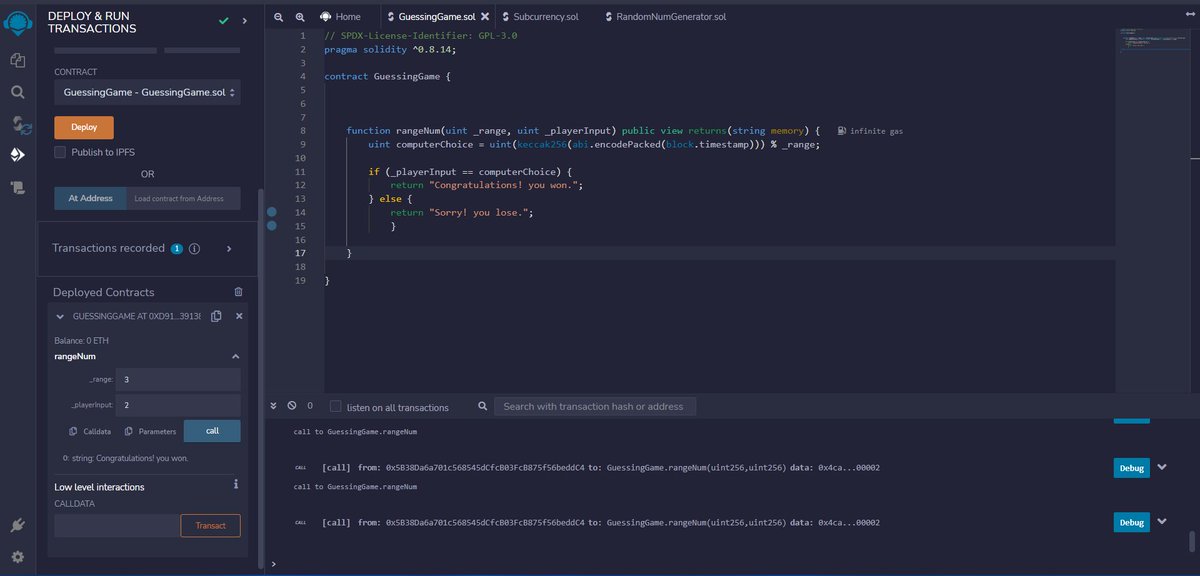1200x576 pixels.
Task: Close the GuessingGame.sol tab
Action: tap(484, 17)
